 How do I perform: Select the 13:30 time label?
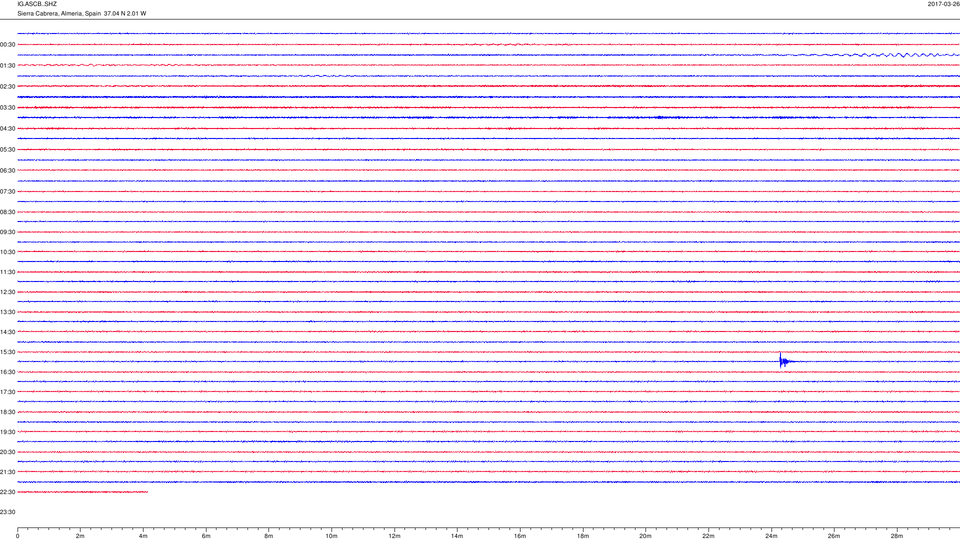click(x=7, y=312)
